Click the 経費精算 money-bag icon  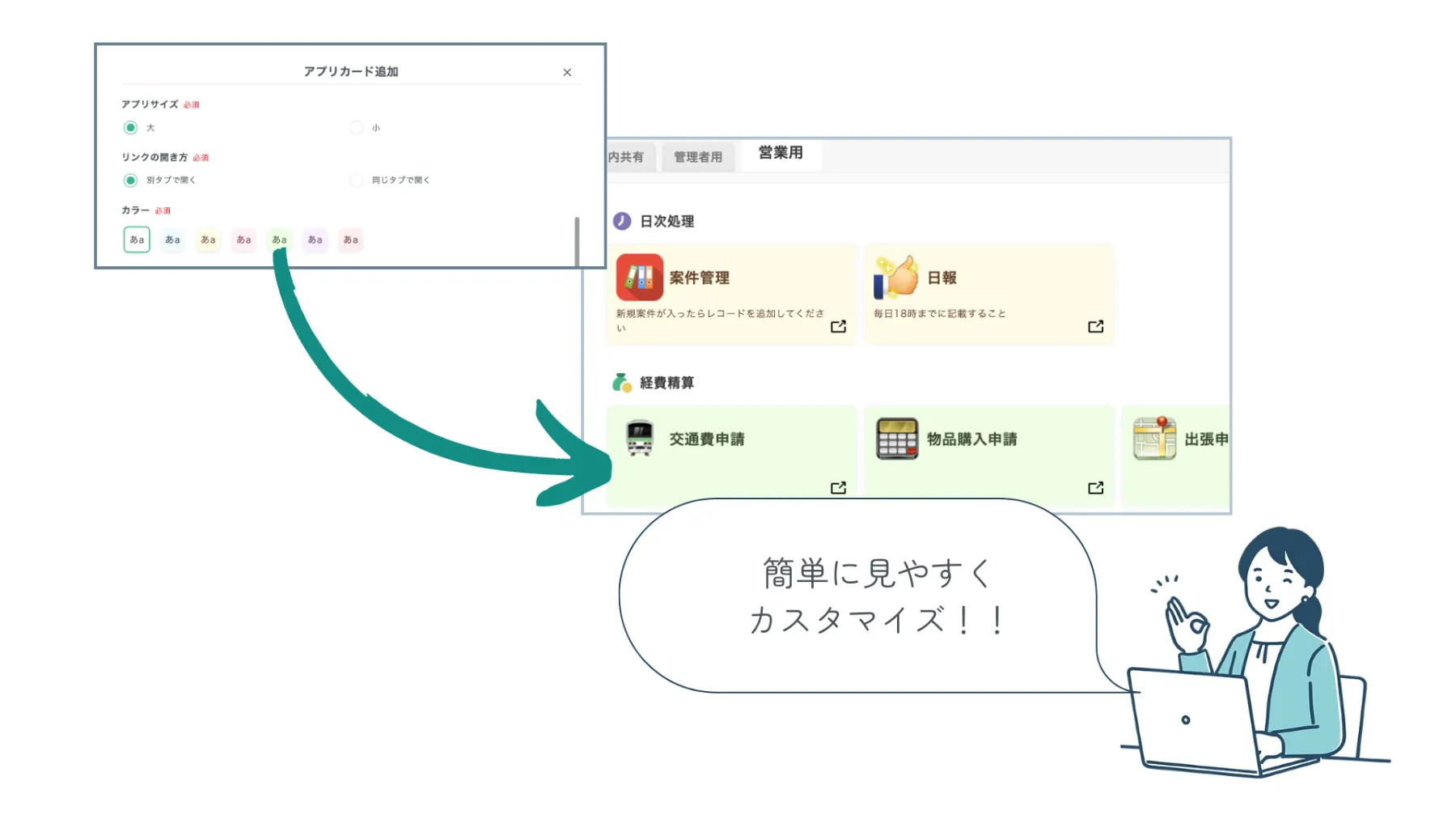click(621, 380)
